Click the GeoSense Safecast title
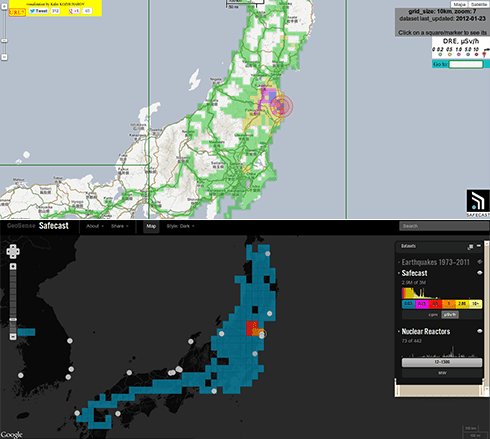Image resolution: width=490 pixels, height=439 pixels. tap(38, 226)
